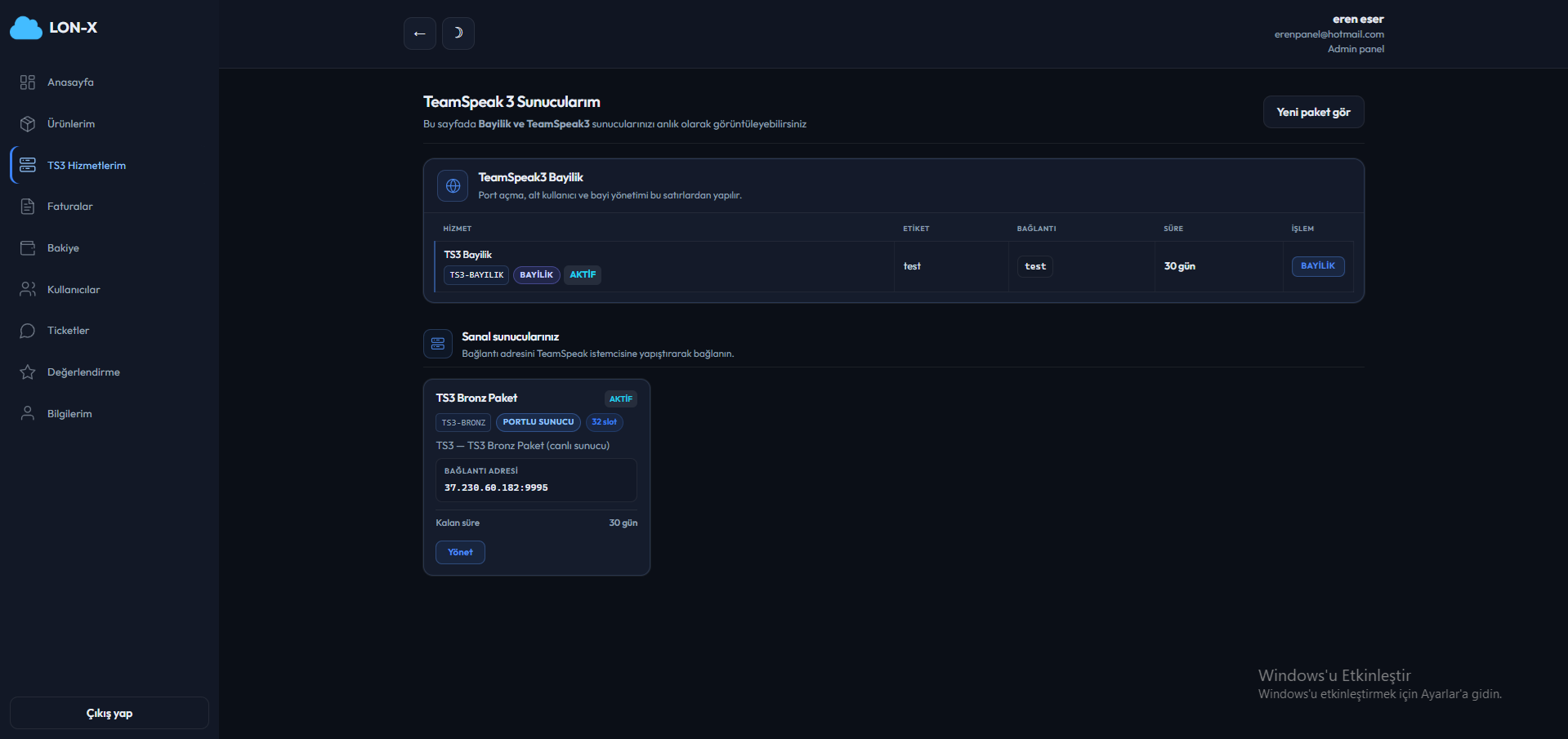Click the test value in Bağlantı column
This screenshot has width=1568, height=739.
[x=1035, y=266]
